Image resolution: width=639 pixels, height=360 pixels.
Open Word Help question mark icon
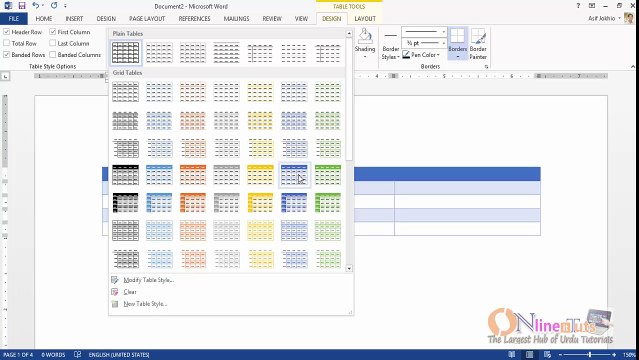click(578, 6)
